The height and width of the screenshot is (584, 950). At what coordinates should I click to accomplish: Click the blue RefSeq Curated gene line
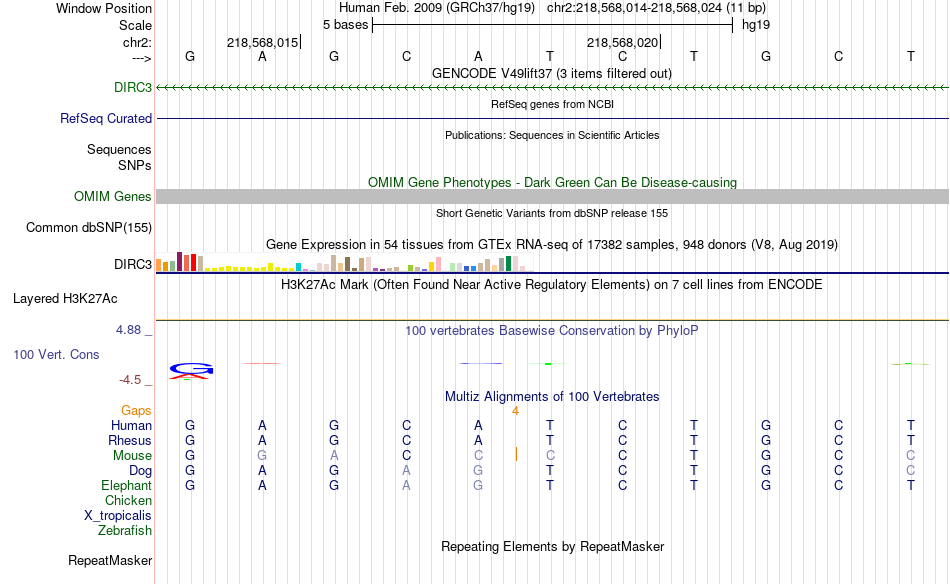tap(552, 119)
